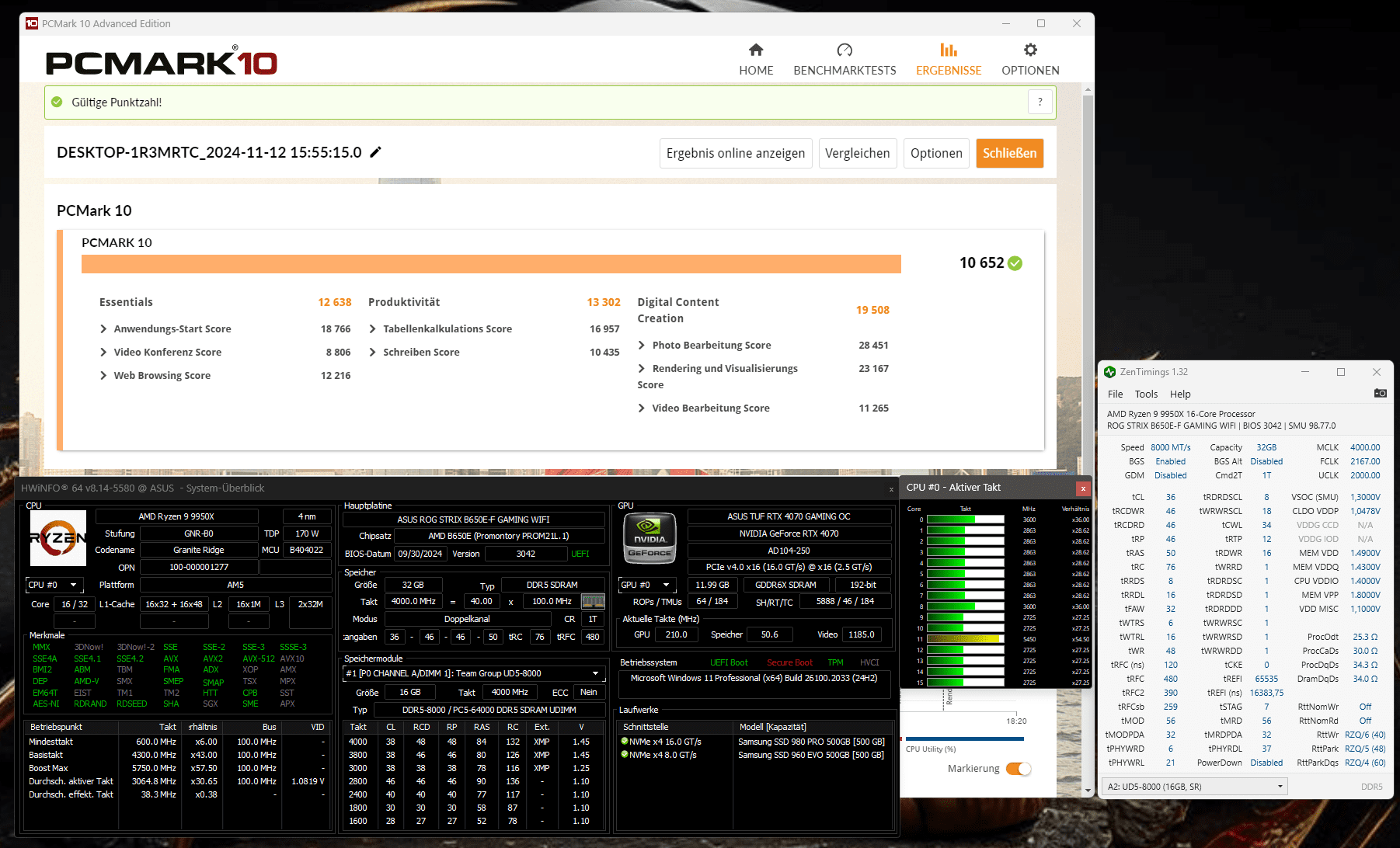Open ERGEBNISSE bar chart icon

click(949, 50)
